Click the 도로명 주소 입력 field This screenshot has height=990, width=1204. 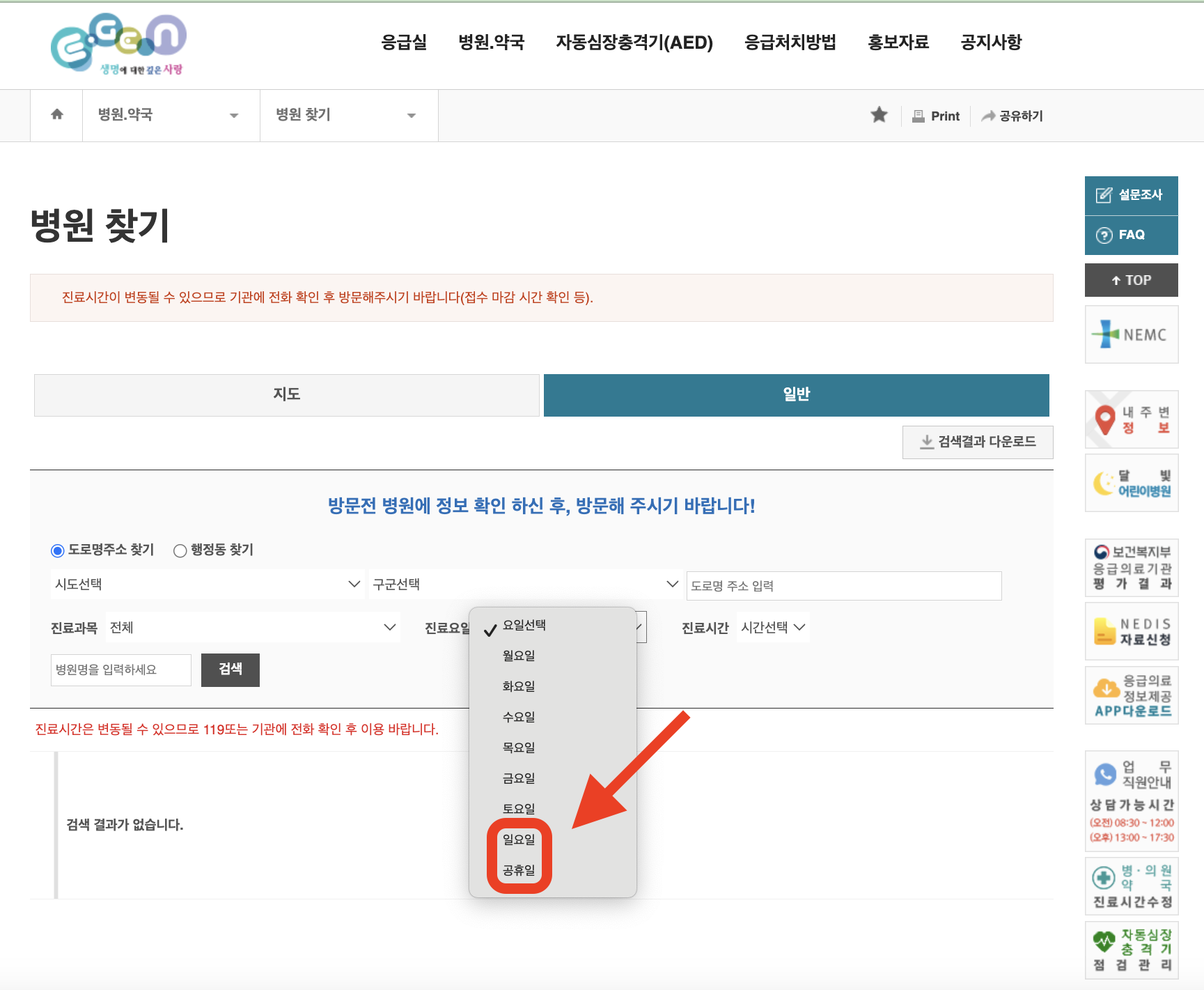point(843,585)
